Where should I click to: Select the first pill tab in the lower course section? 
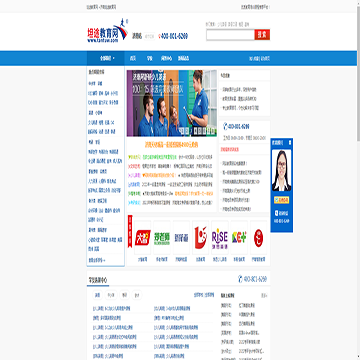pyautogui.click(x=97, y=295)
